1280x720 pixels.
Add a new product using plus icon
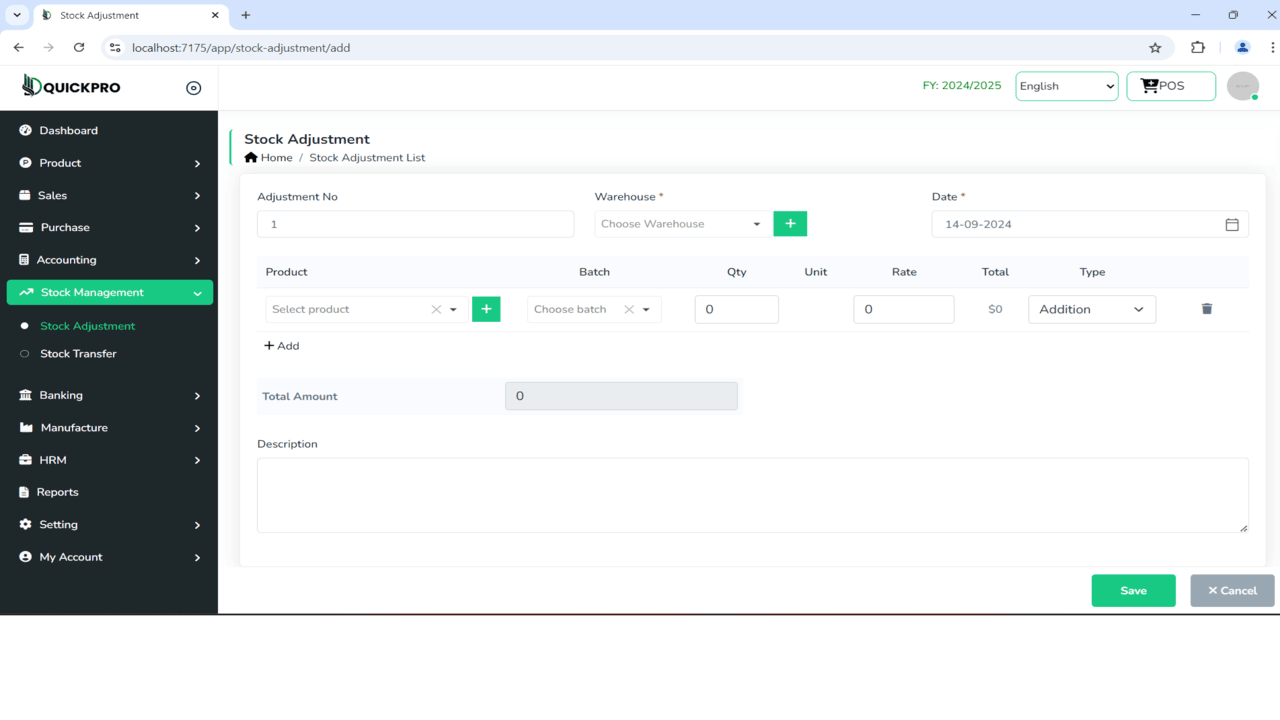click(486, 309)
